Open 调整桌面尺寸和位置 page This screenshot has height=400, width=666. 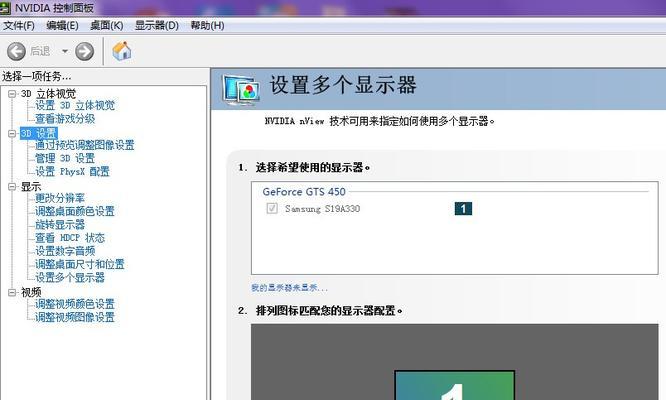[80, 264]
